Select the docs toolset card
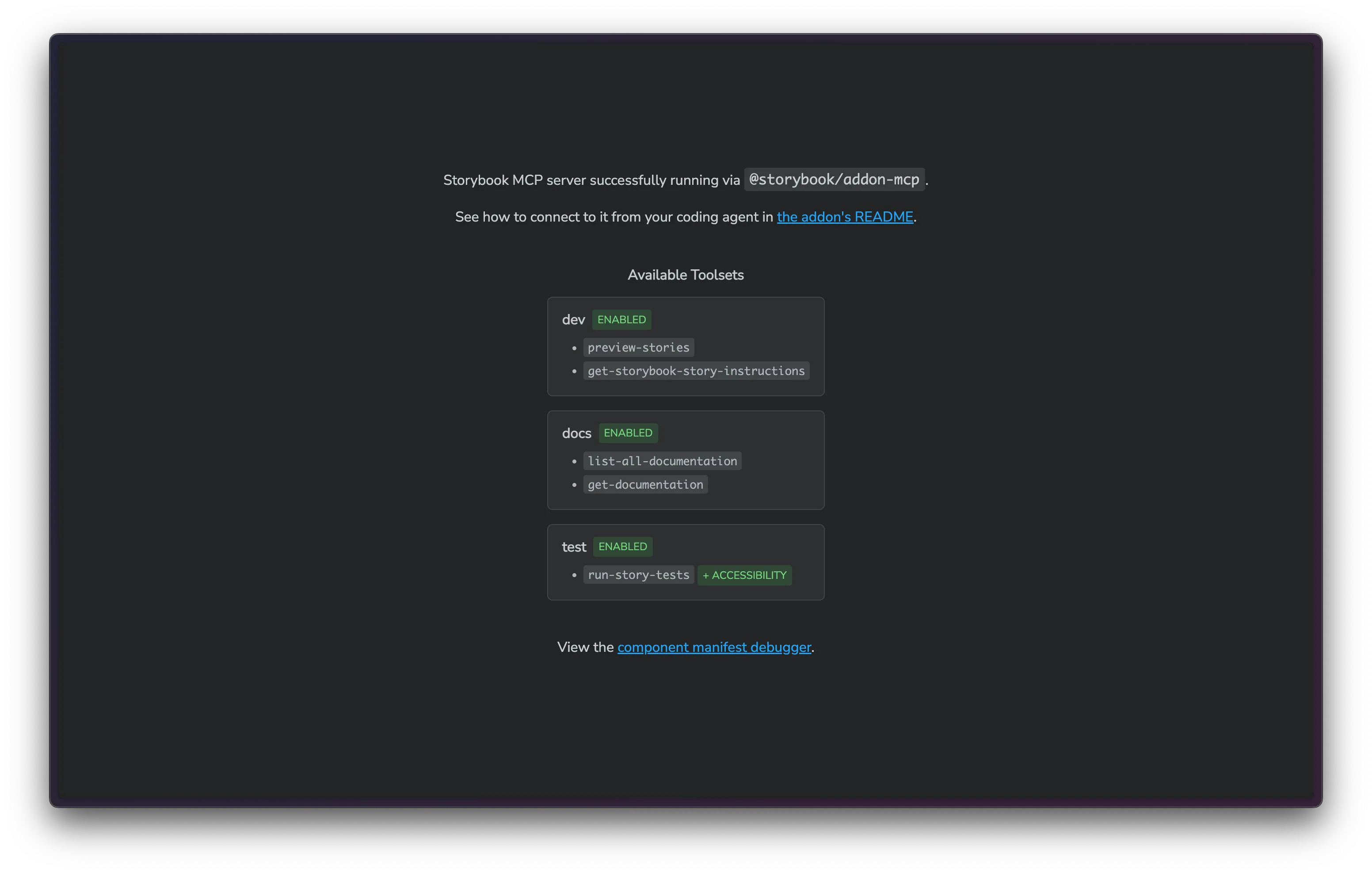 click(x=686, y=459)
